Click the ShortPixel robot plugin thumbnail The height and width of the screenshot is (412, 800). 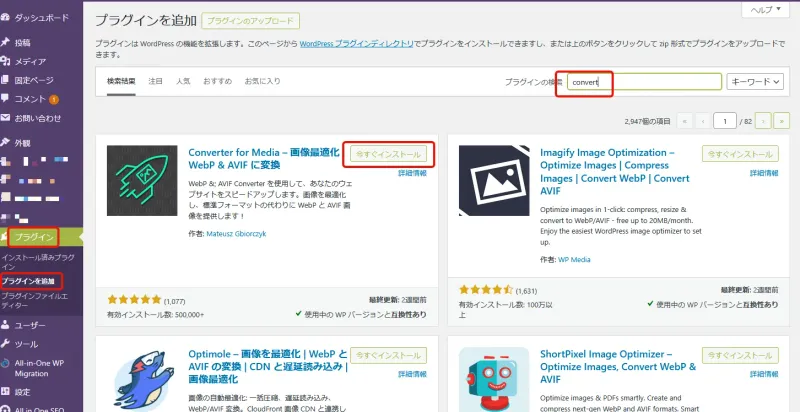coord(494,380)
